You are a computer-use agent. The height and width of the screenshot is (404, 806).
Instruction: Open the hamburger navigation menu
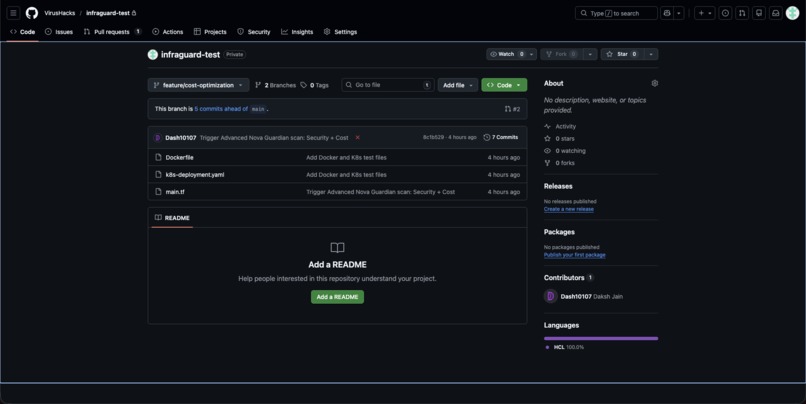[x=14, y=13]
